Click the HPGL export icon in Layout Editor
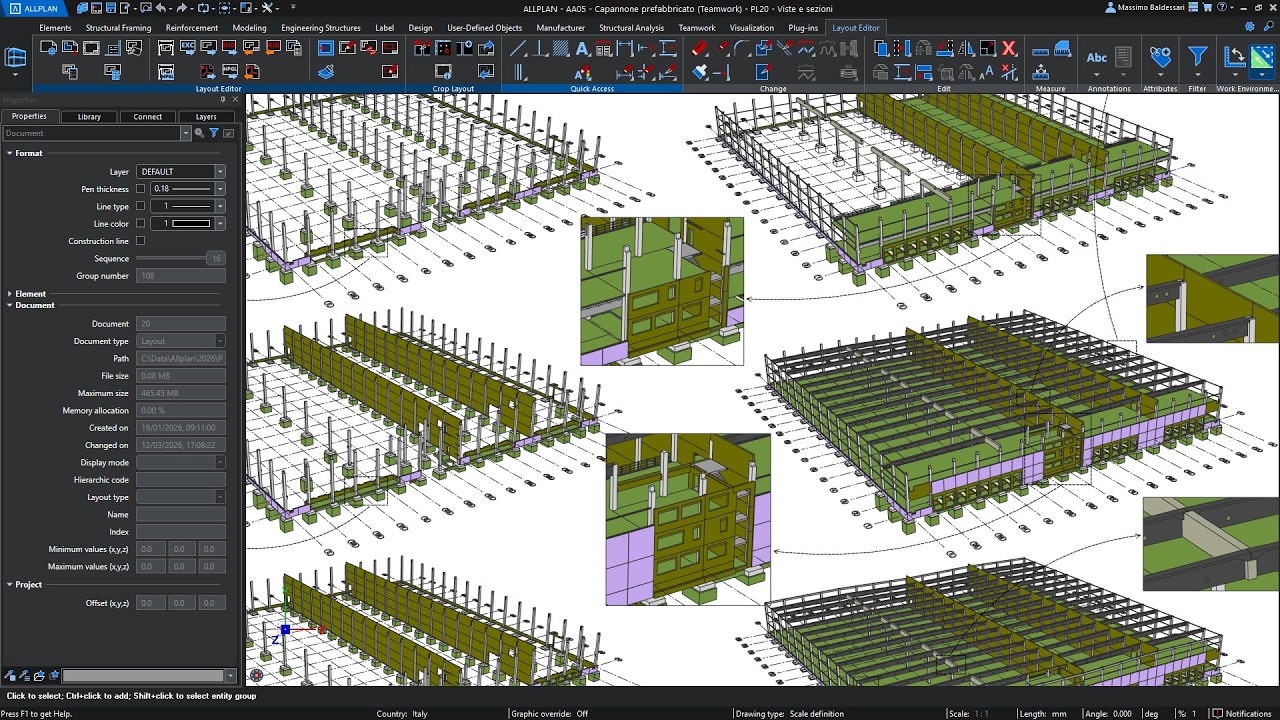 pyautogui.click(x=231, y=72)
